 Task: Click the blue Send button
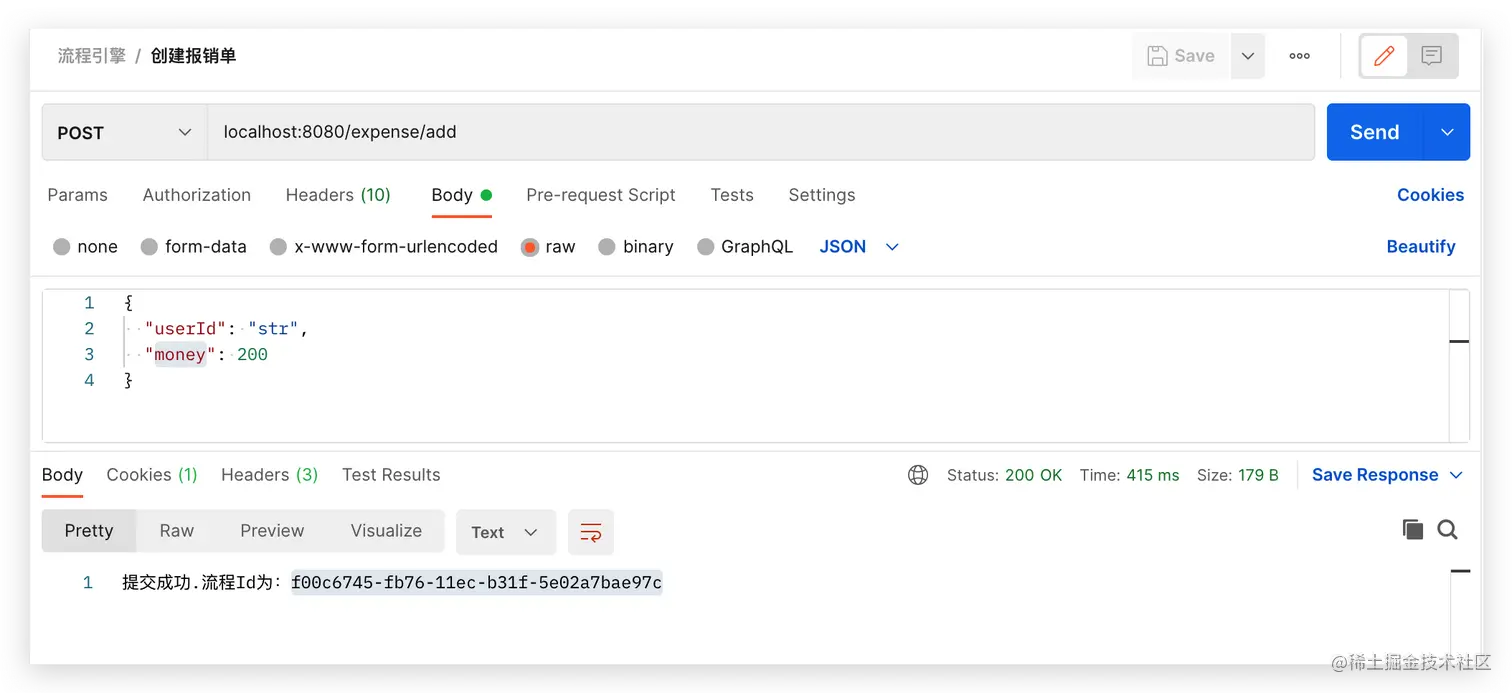click(x=1375, y=132)
